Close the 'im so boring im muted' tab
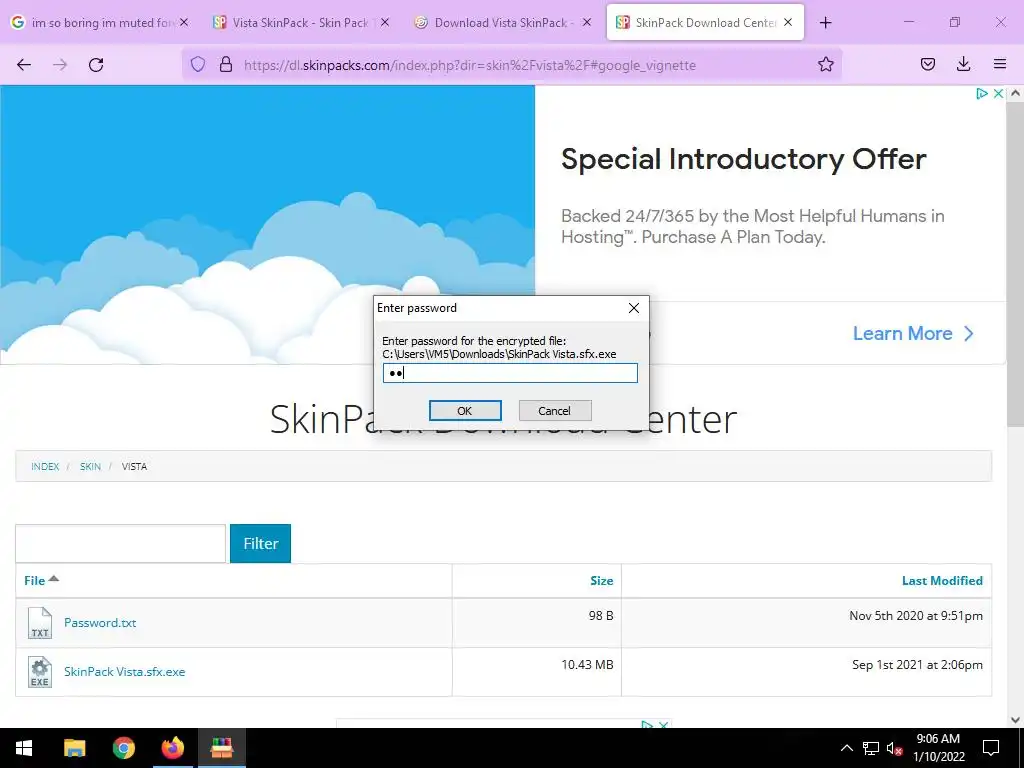The height and width of the screenshot is (768, 1024). pos(184,22)
